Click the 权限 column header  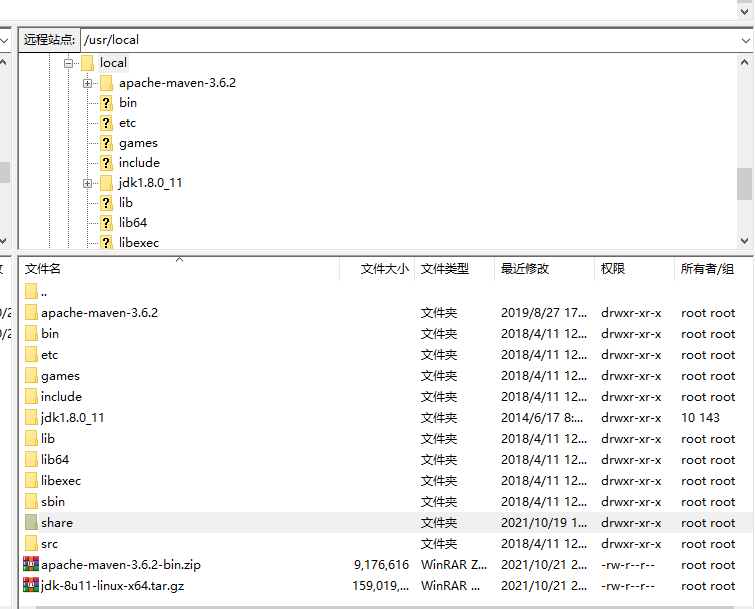(x=613, y=269)
